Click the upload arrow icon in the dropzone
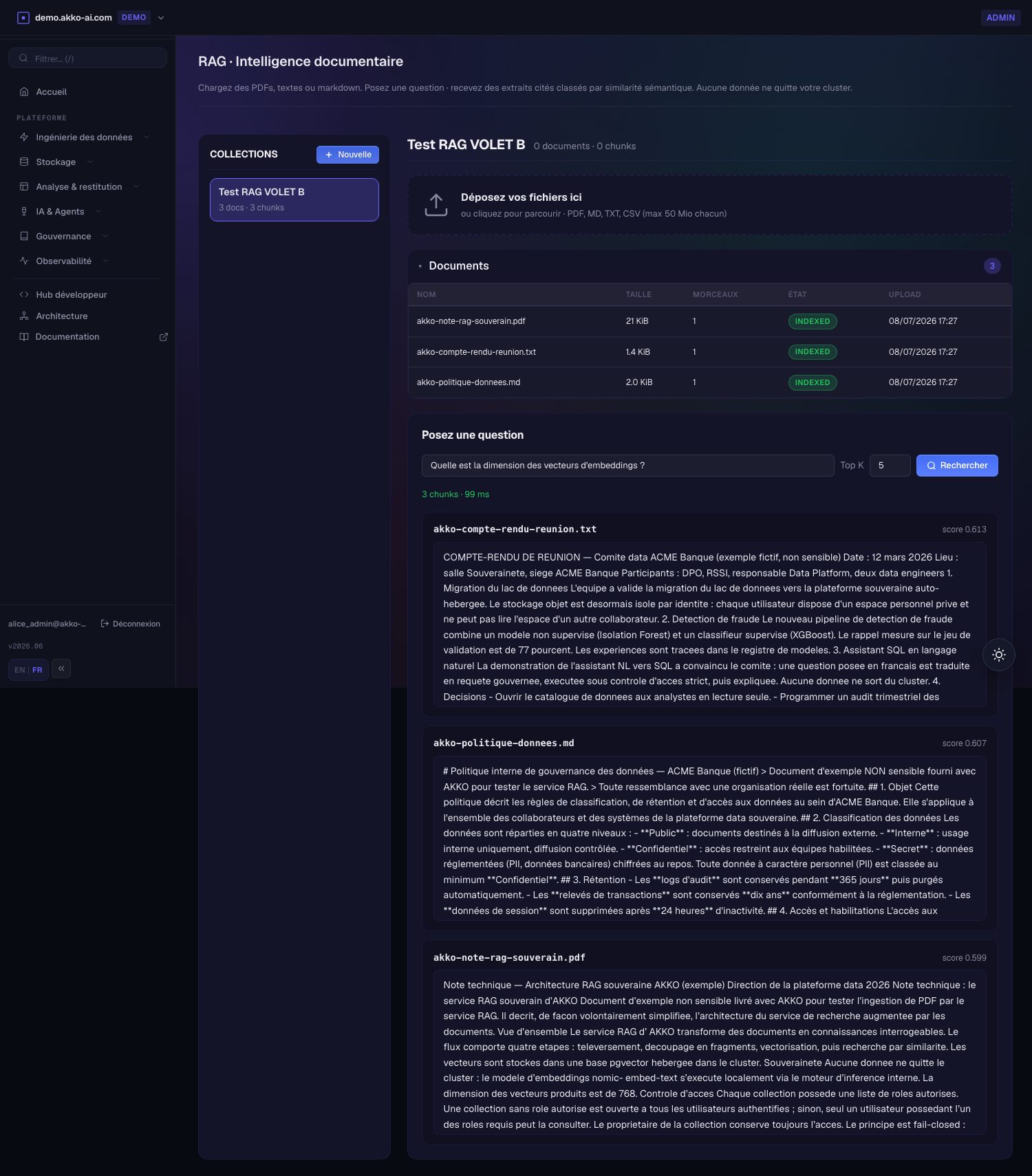This screenshot has height=1176, width=1032. tap(436, 205)
